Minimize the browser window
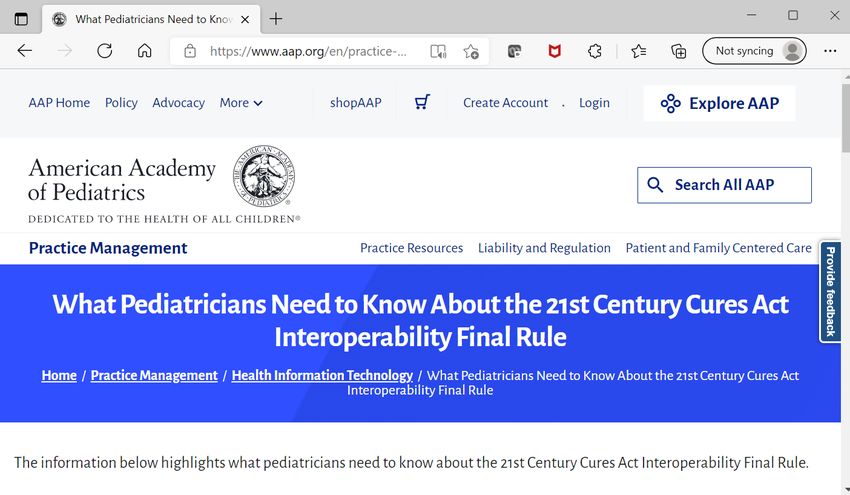This screenshot has height=495, width=850. click(x=751, y=15)
